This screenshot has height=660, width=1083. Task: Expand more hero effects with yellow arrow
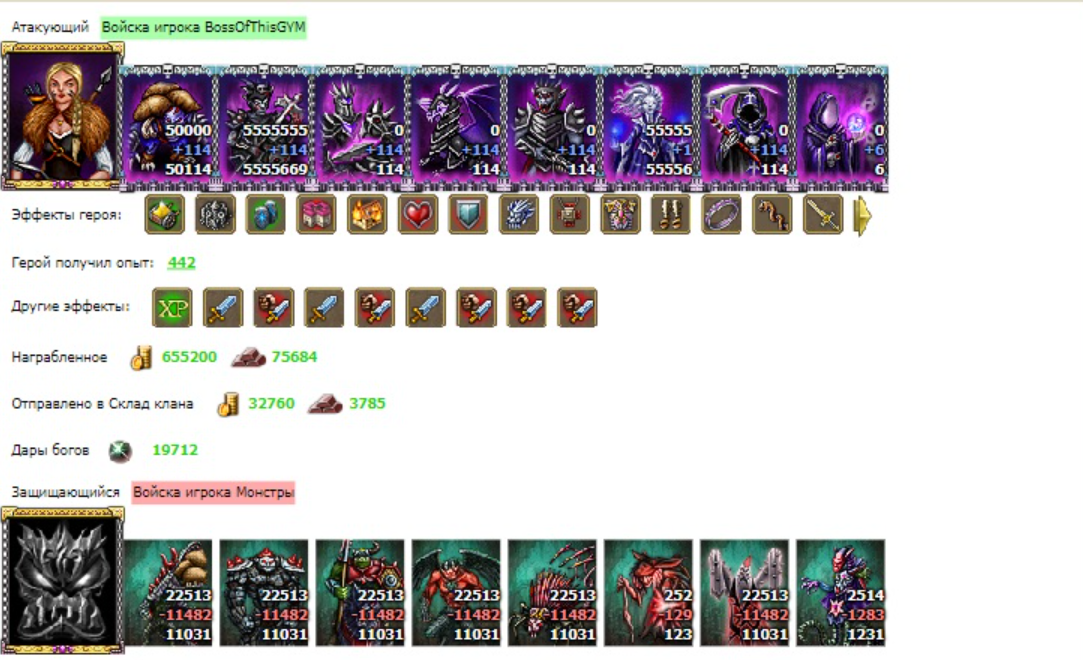coord(863,215)
